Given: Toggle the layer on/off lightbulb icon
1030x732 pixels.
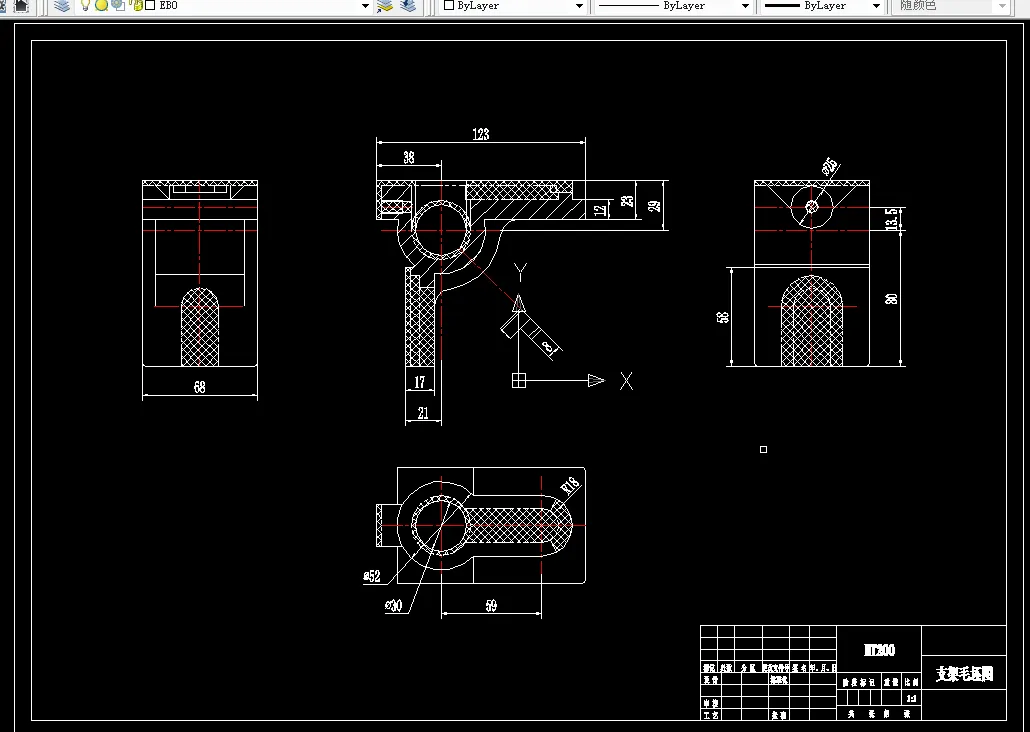Looking at the screenshot, I should click(x=85, y=6).
